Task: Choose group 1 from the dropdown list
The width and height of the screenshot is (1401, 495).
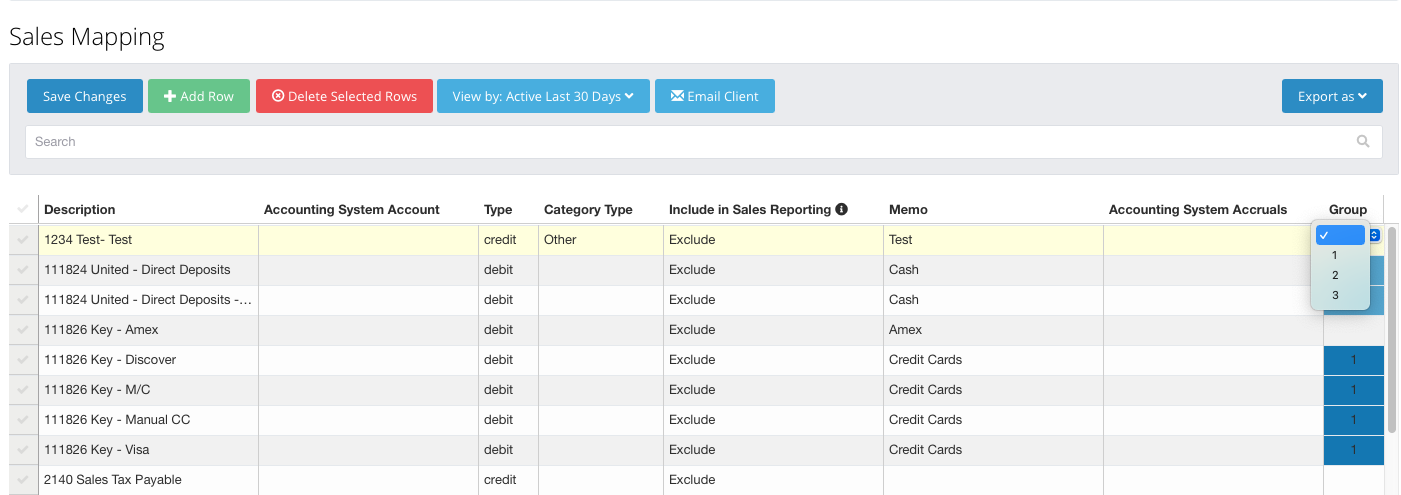Action: (x=1334, y=255)
